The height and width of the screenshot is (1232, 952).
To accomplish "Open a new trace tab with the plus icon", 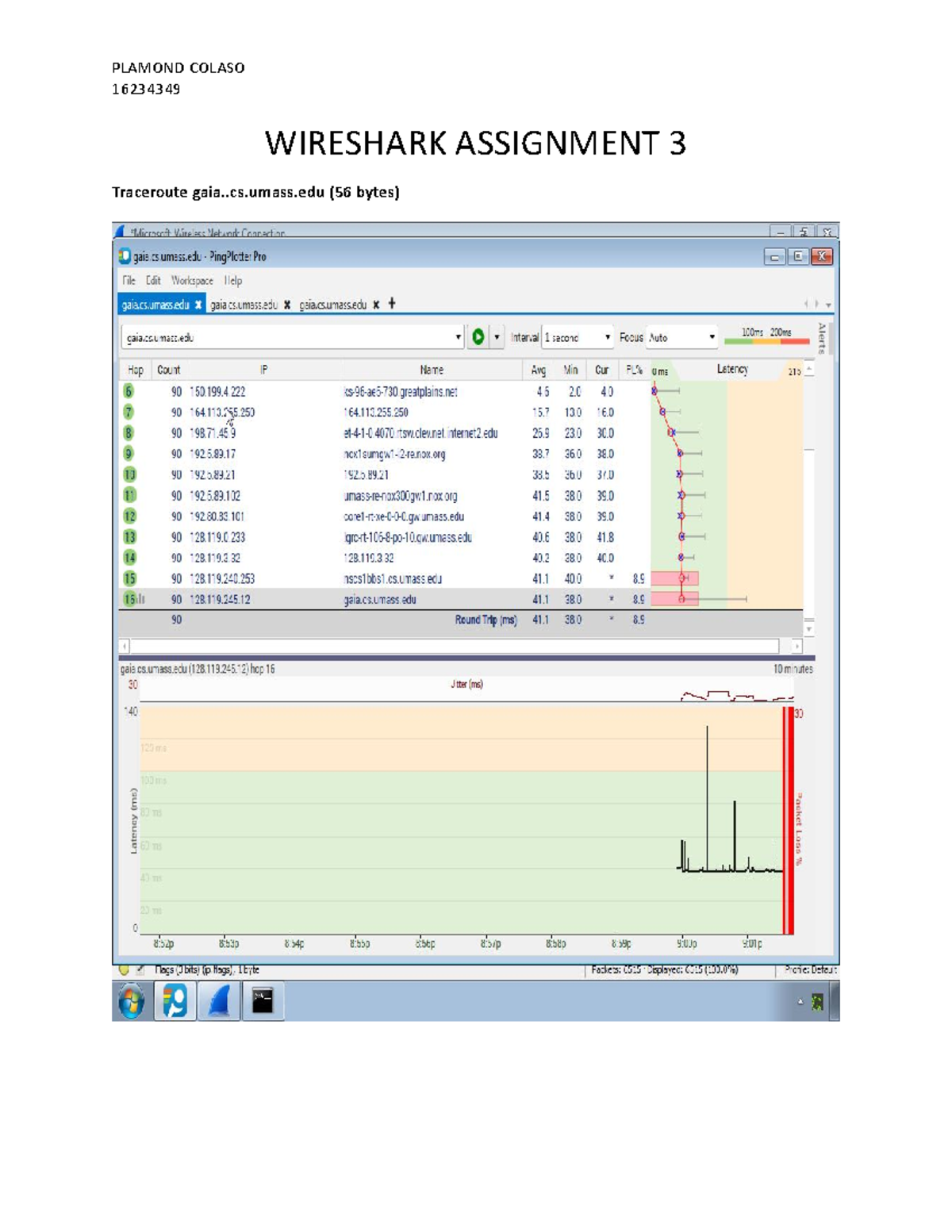I will (390, 304).
